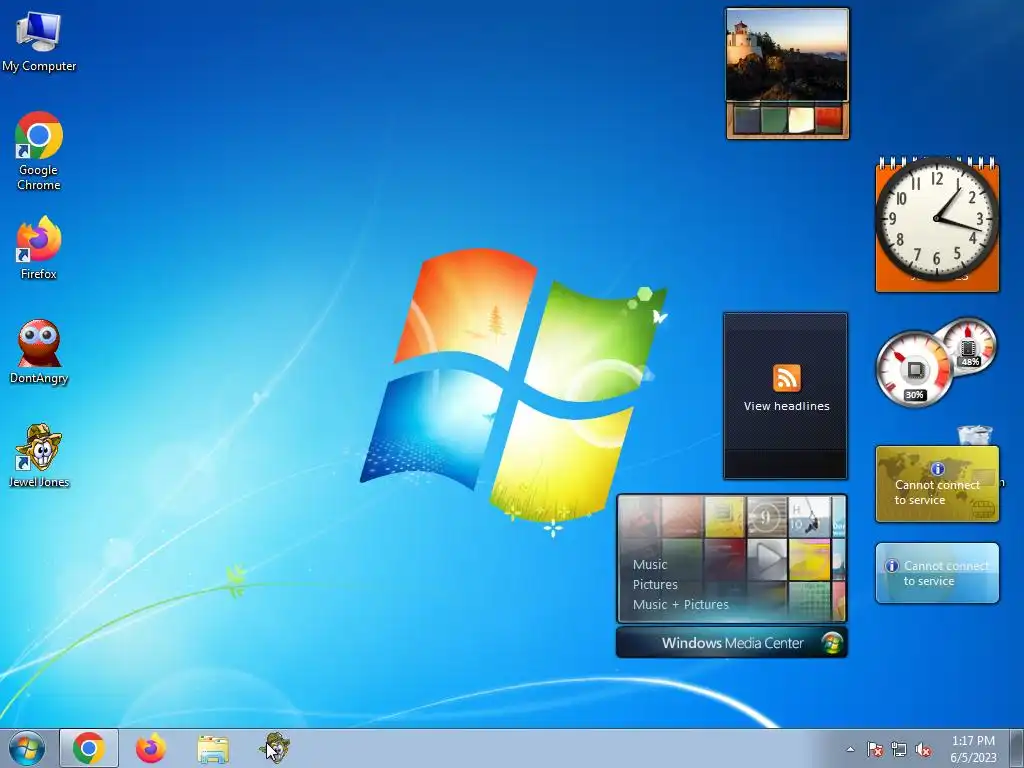This screenshot has width=1024, height=768.
Task: Click the muted volume tray icon
Action: click(x=923, y=749)
